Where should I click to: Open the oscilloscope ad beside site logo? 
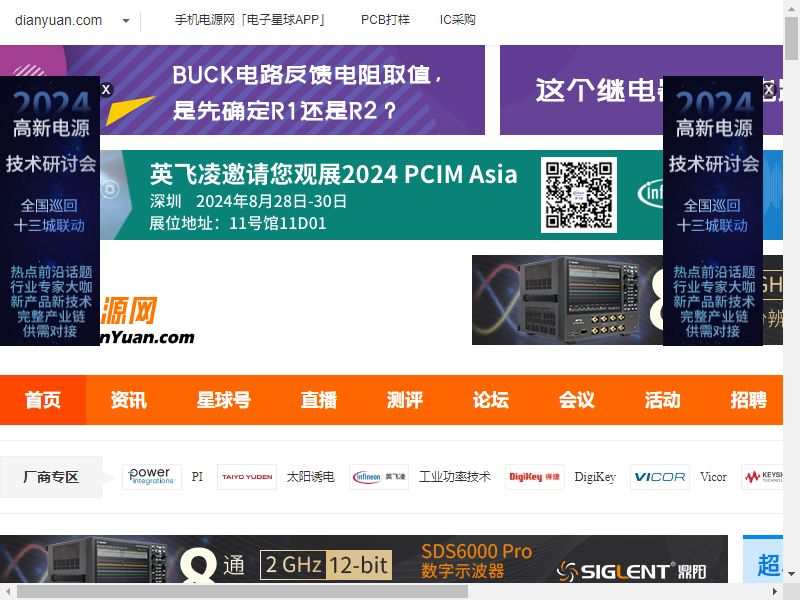[x=567, y=300]
